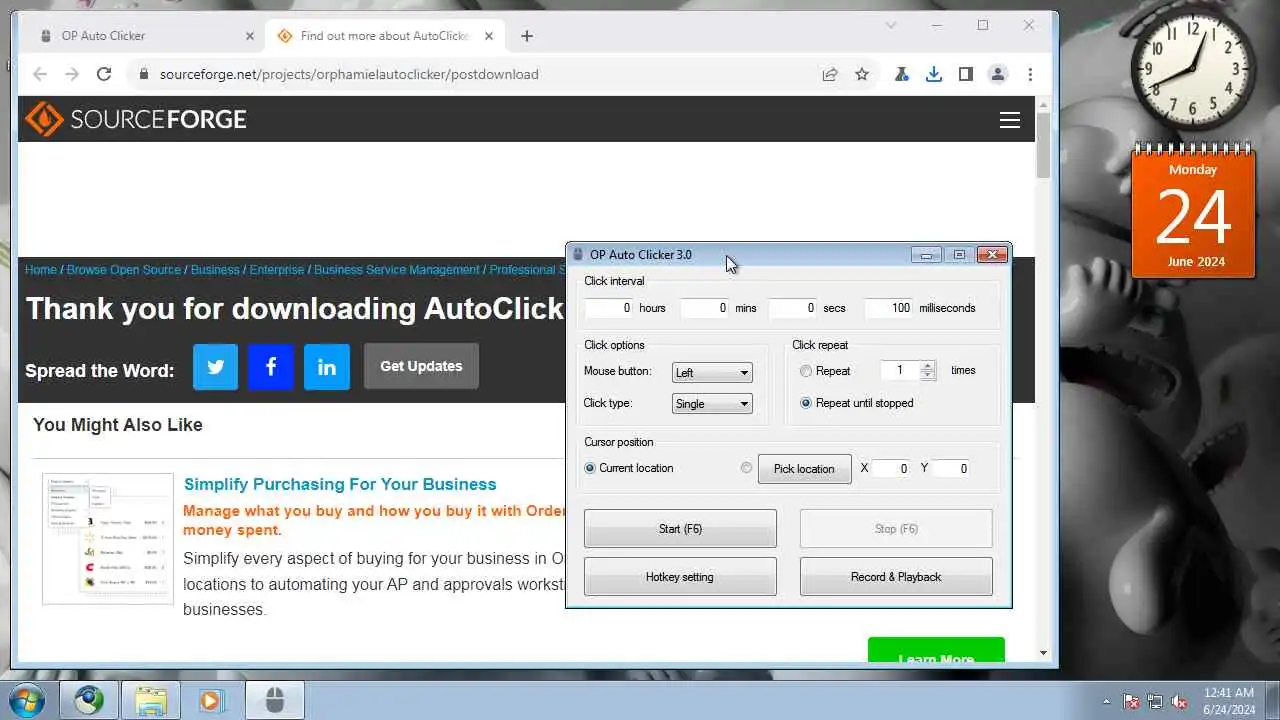Click the mins input field
1280x720 pixels.
pyautogui.click(x=705, y=308)
